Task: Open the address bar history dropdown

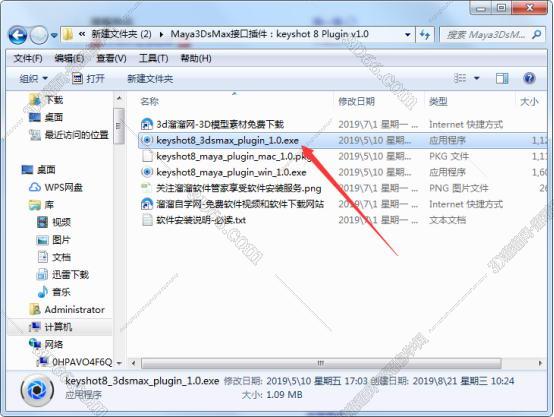Action: tap(408, 35)
